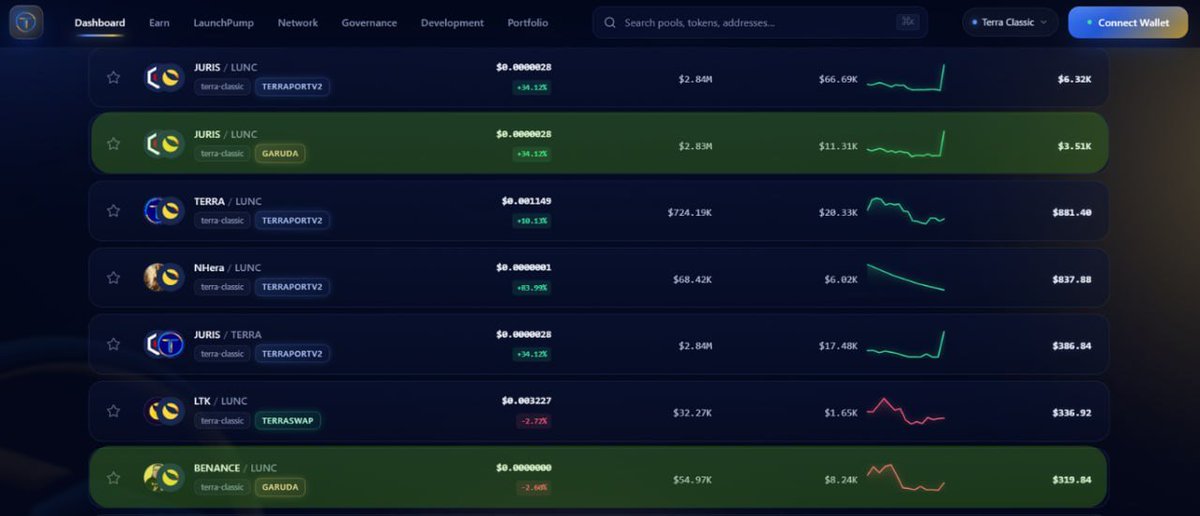Click the TERRASWAP tag on LTK / LUNC
The image size is (1200, 516).
(288, 421)
